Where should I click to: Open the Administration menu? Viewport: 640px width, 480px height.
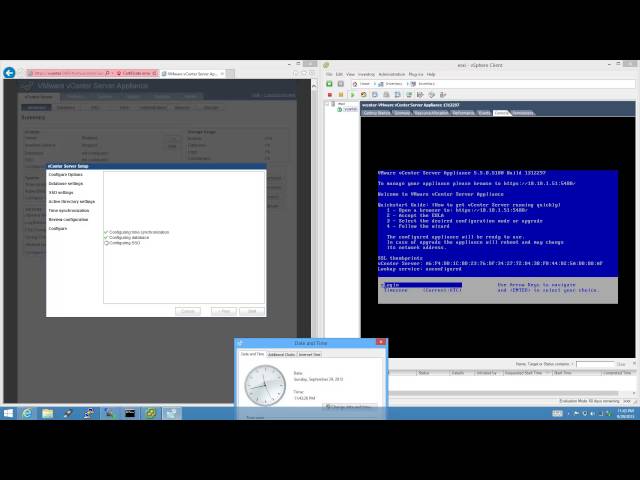click(392, 74)
